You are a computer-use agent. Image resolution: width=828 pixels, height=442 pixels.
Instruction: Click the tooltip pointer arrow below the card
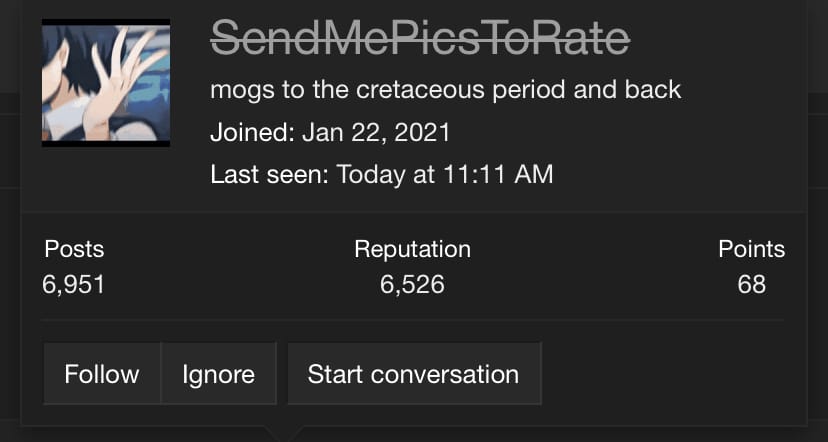coord(284,434)
